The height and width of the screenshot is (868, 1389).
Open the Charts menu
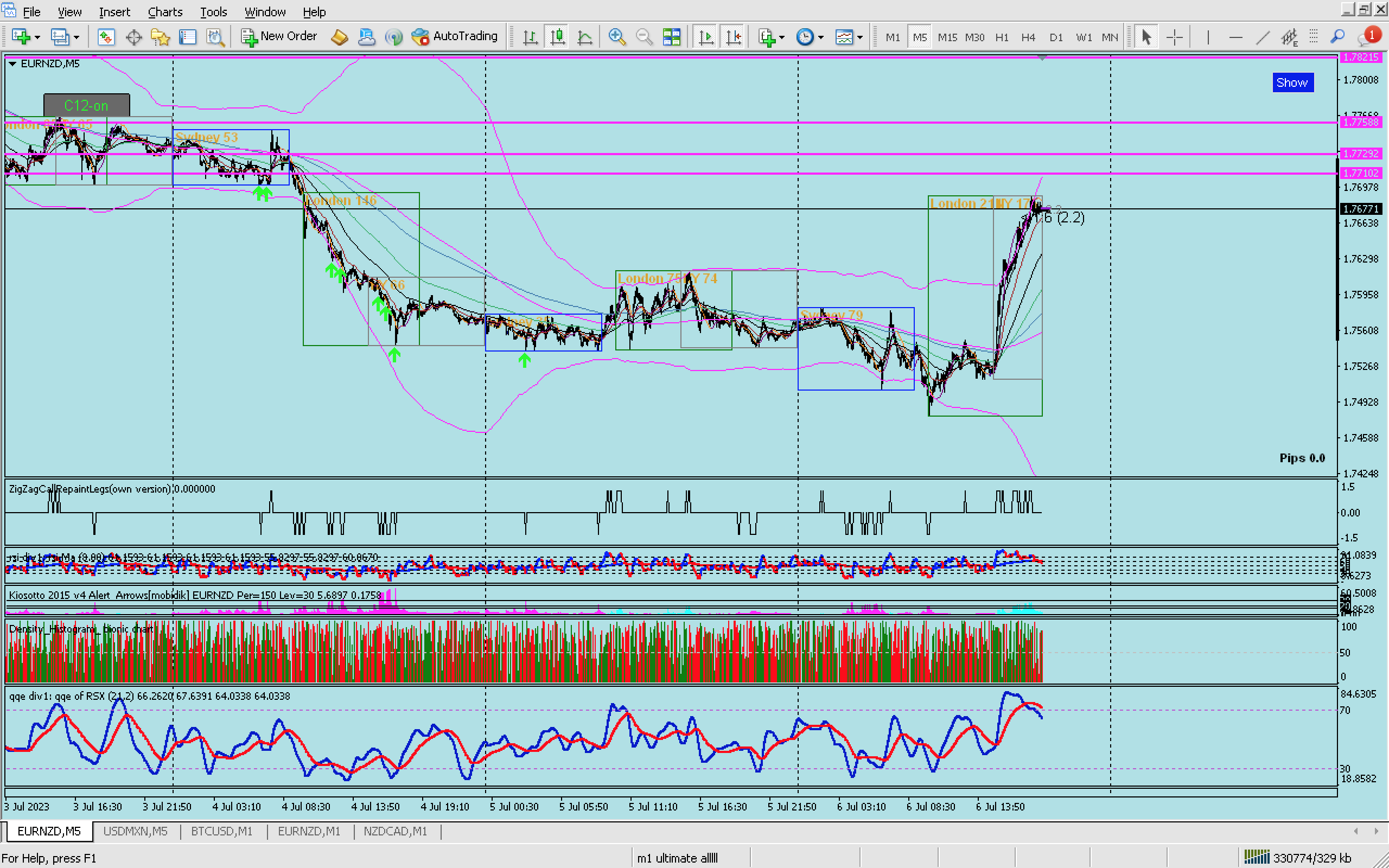coord(165,11)
